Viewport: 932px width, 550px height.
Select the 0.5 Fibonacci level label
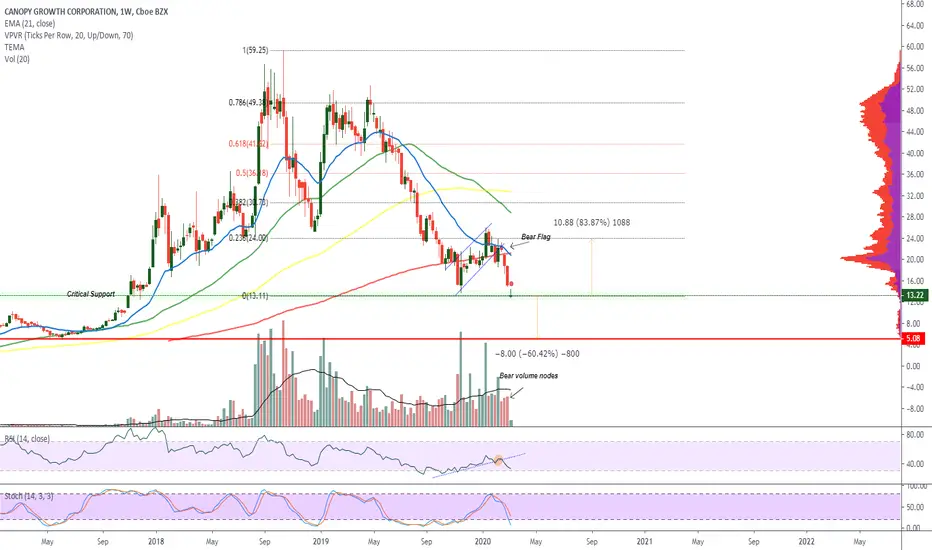tap(252, 173)
